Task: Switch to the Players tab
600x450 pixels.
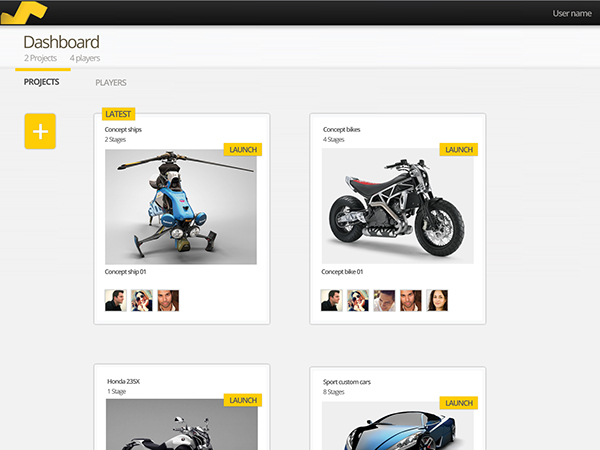Action: coord(111,83)
